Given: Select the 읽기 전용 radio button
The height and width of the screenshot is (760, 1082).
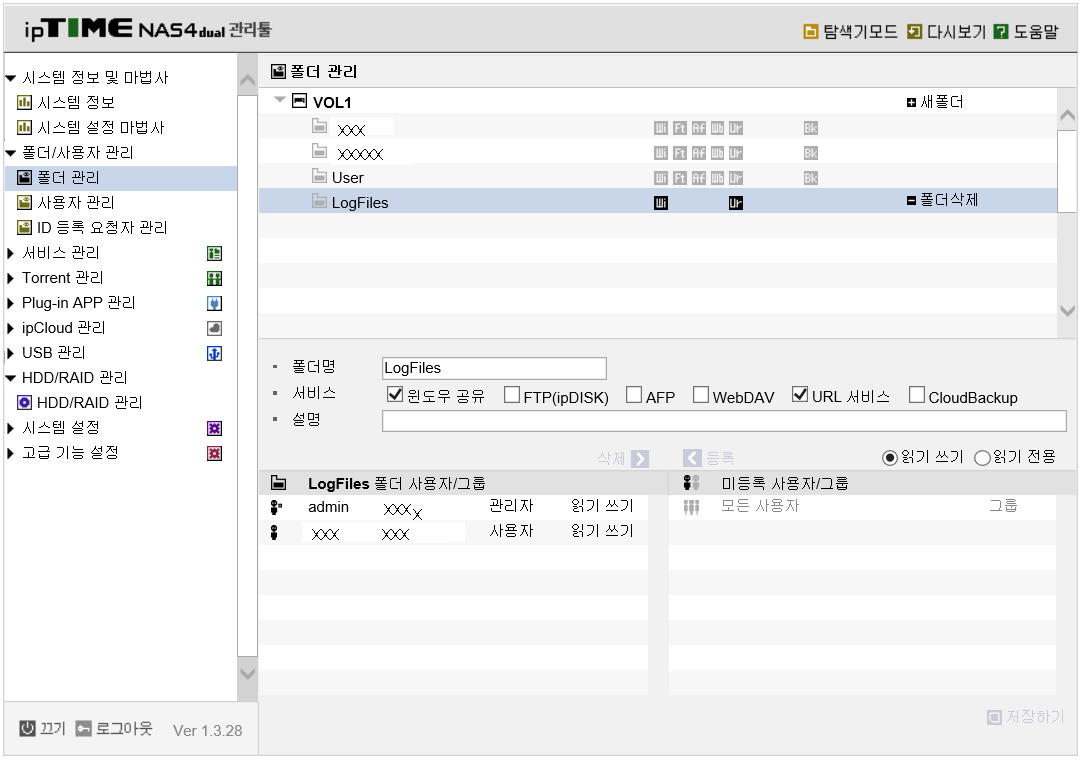Looking at the screenshot, I should (x=982, y=458).
